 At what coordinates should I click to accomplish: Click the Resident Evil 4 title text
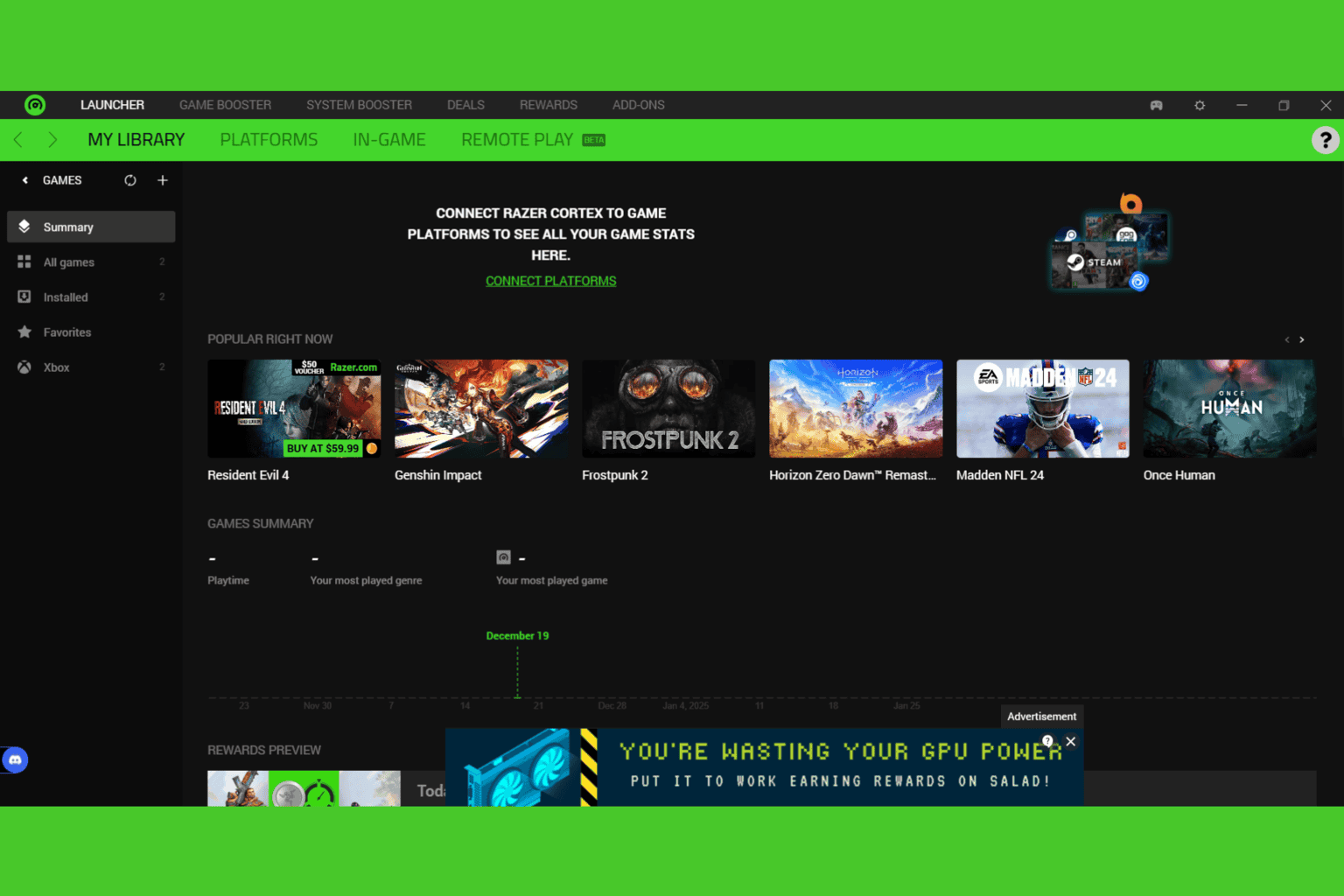[248, 475]
